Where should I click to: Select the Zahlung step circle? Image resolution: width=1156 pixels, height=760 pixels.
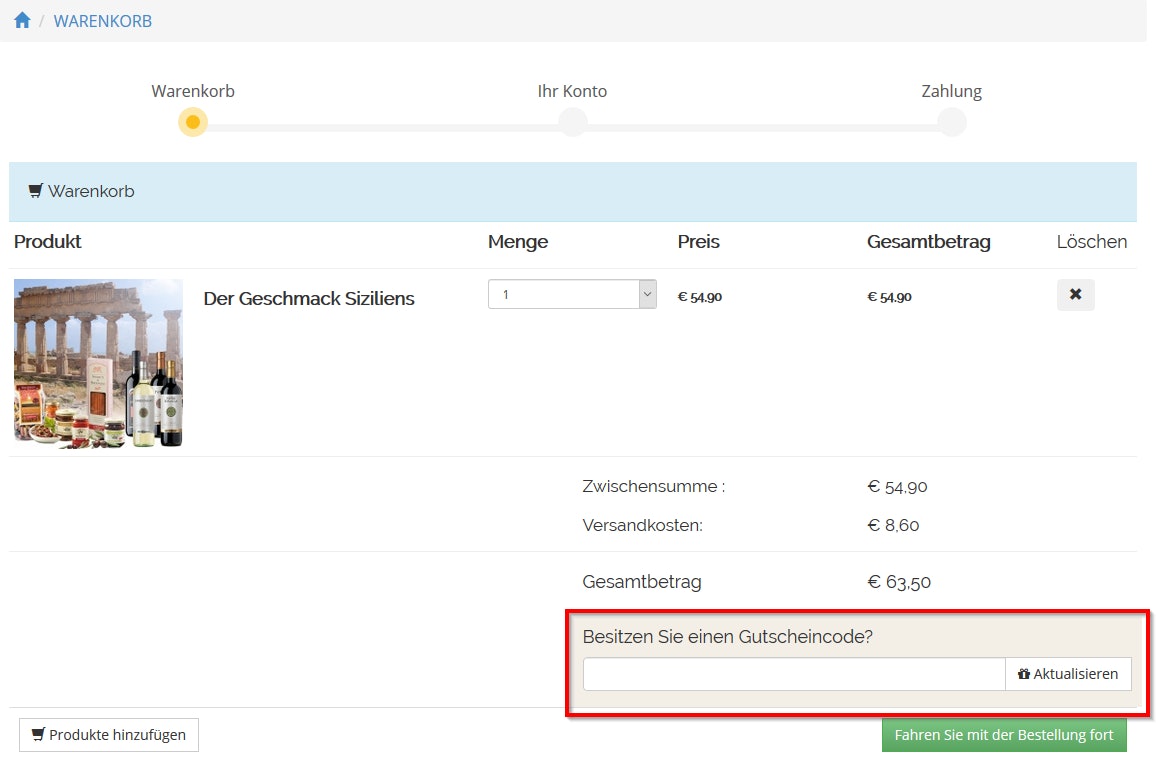(x=951, y=122)
